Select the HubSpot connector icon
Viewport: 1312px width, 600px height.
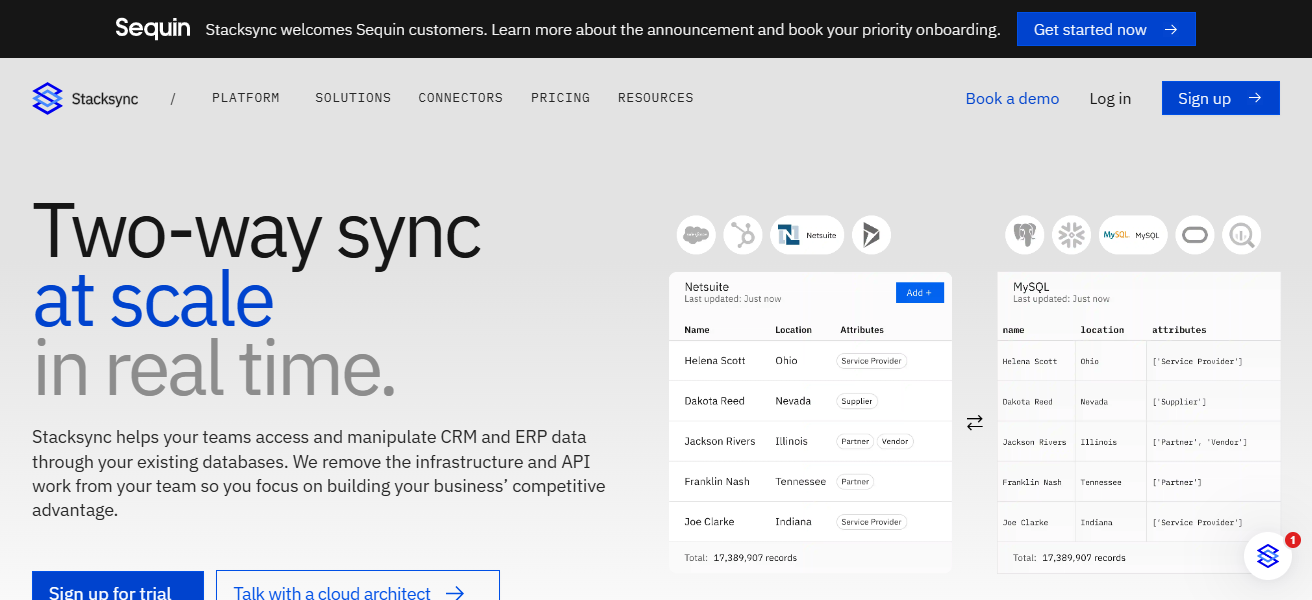click(742, 234)
